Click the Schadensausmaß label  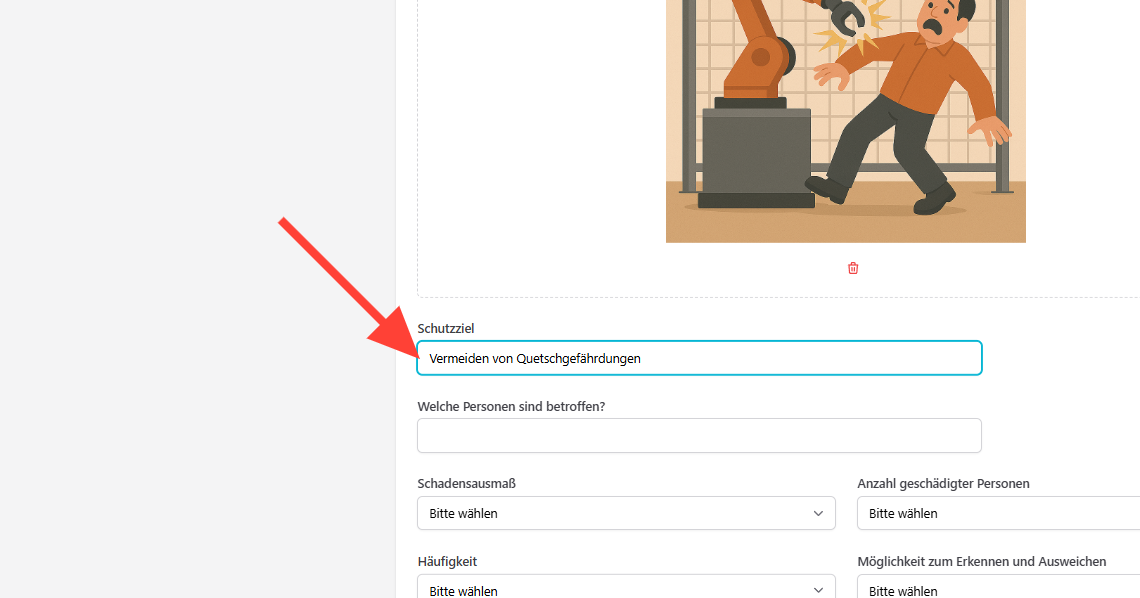pyautogui.click(x=467, y=483)
